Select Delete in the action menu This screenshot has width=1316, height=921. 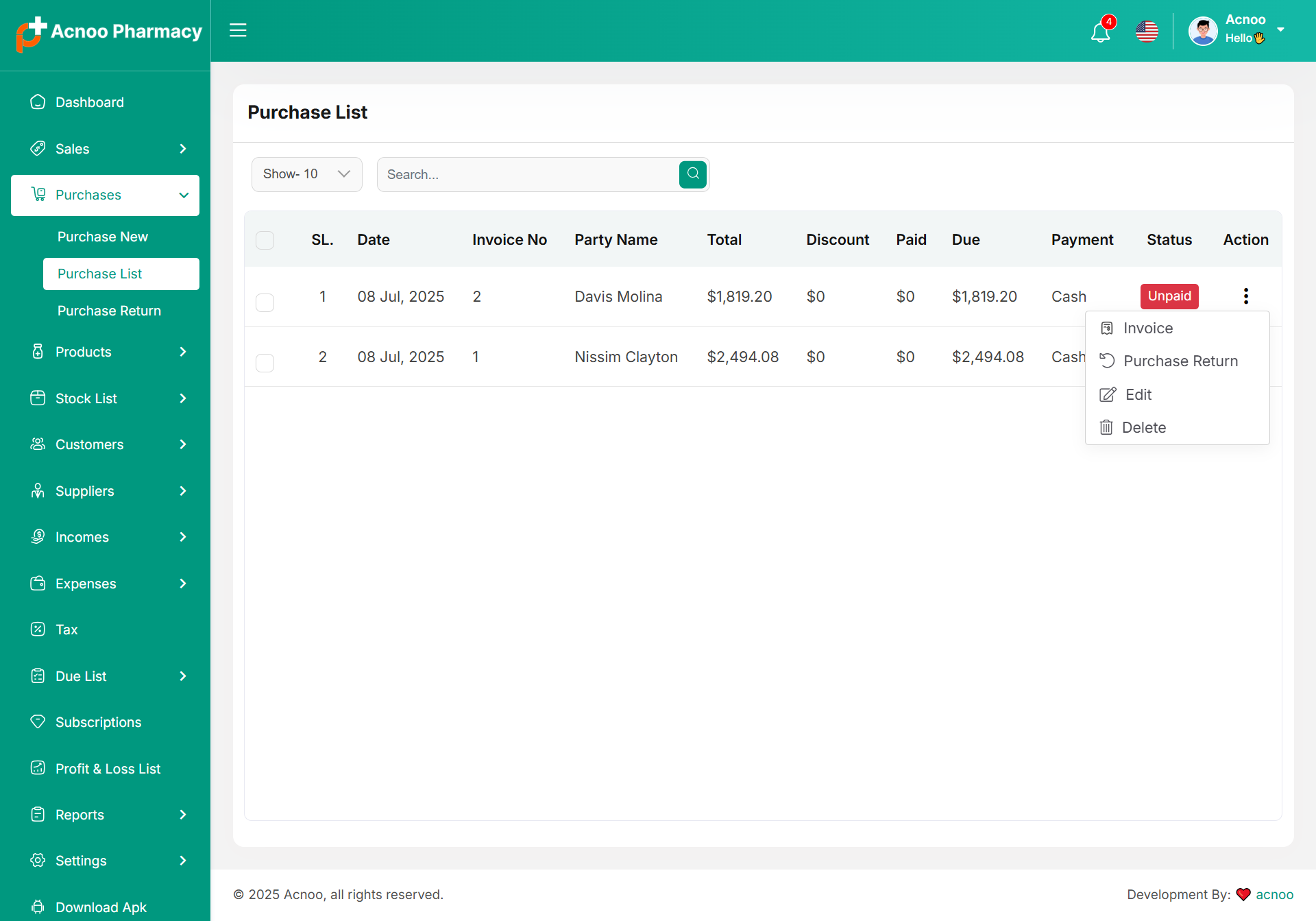(x=1143, y=428)
